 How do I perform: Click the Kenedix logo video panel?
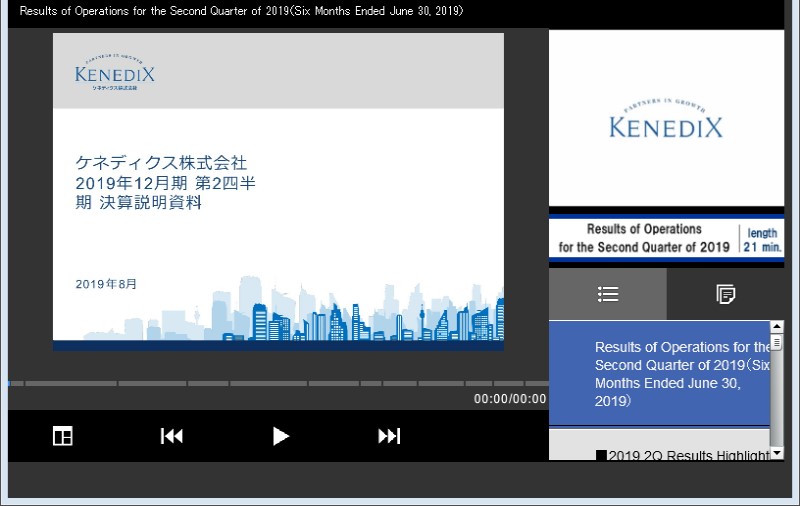666,118
